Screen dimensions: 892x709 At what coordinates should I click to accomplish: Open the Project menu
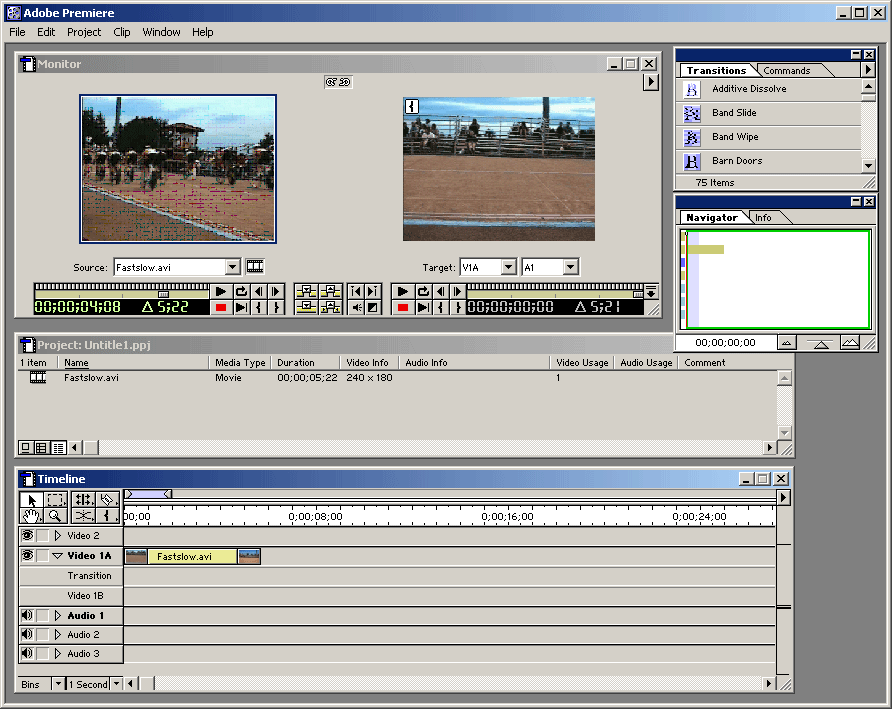84,32
